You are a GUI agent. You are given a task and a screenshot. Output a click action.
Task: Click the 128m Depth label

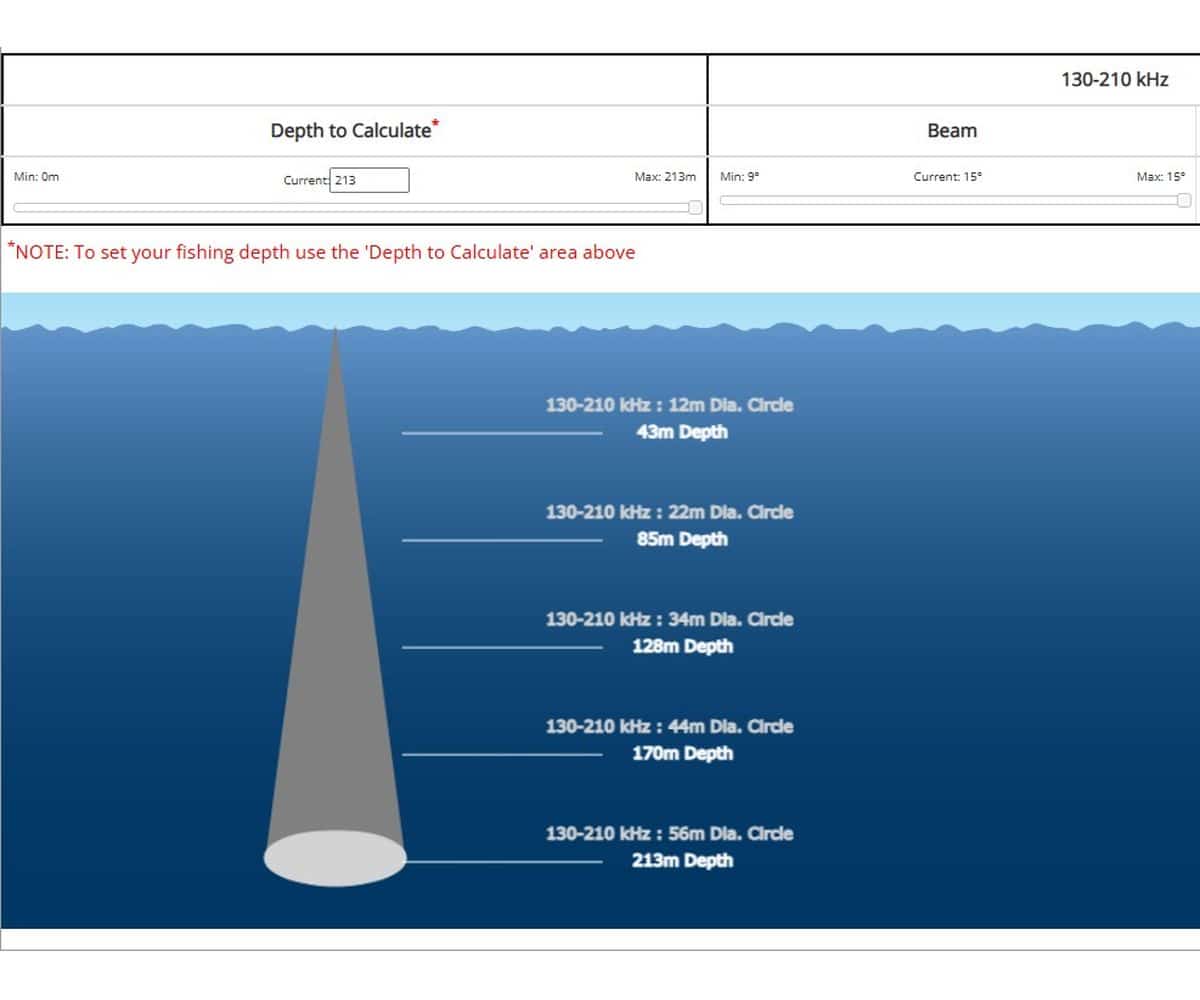tap(682, 646)
